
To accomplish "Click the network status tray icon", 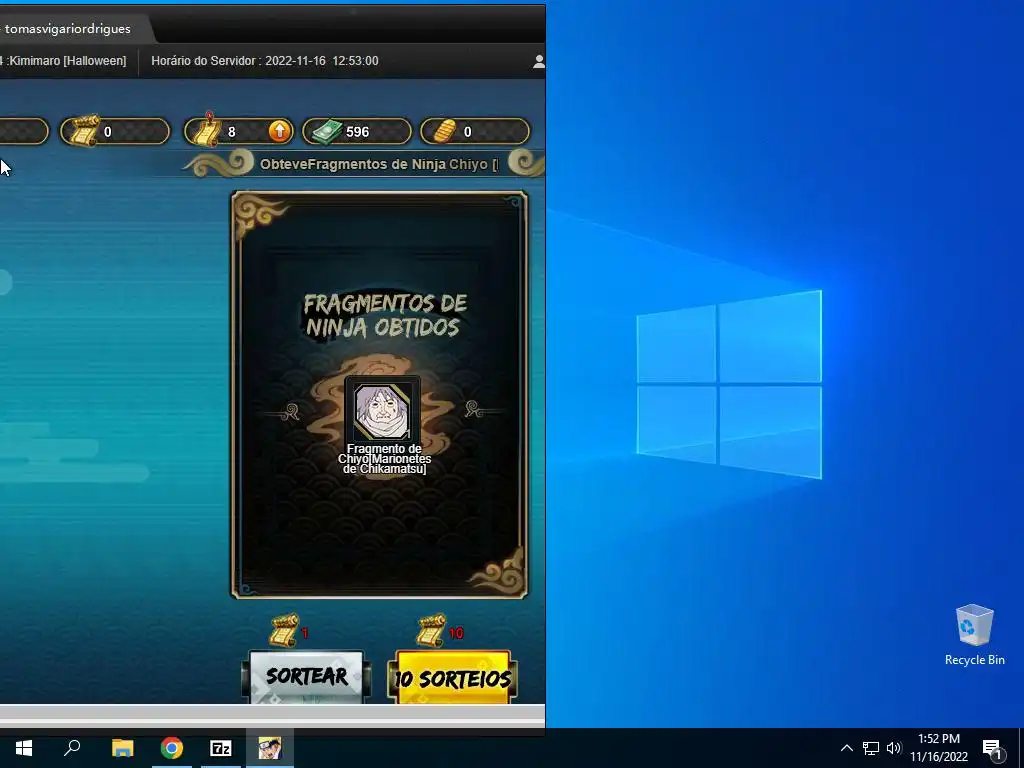I will 871,748.
